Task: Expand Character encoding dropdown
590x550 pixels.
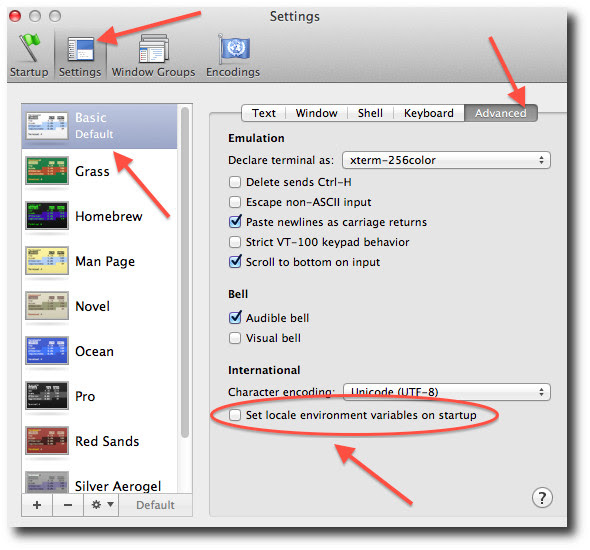Action: pos(446,392)
